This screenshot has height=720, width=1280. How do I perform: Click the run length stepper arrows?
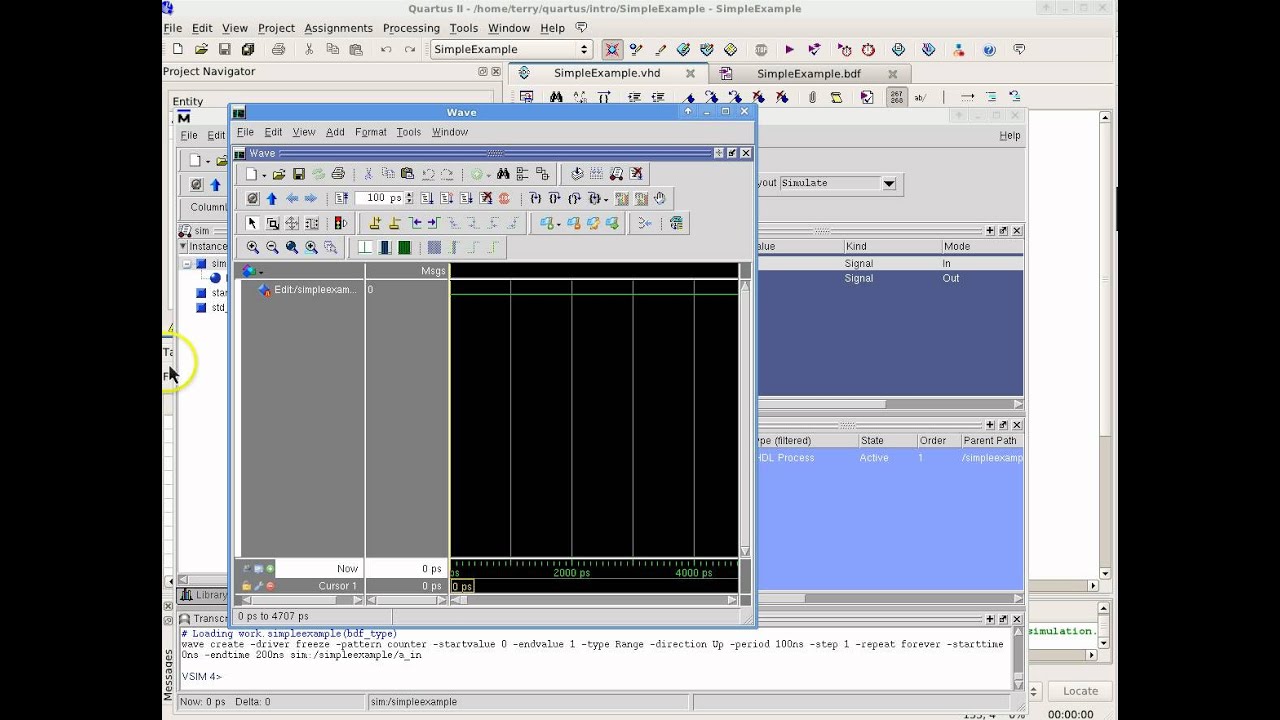point(408,198)
